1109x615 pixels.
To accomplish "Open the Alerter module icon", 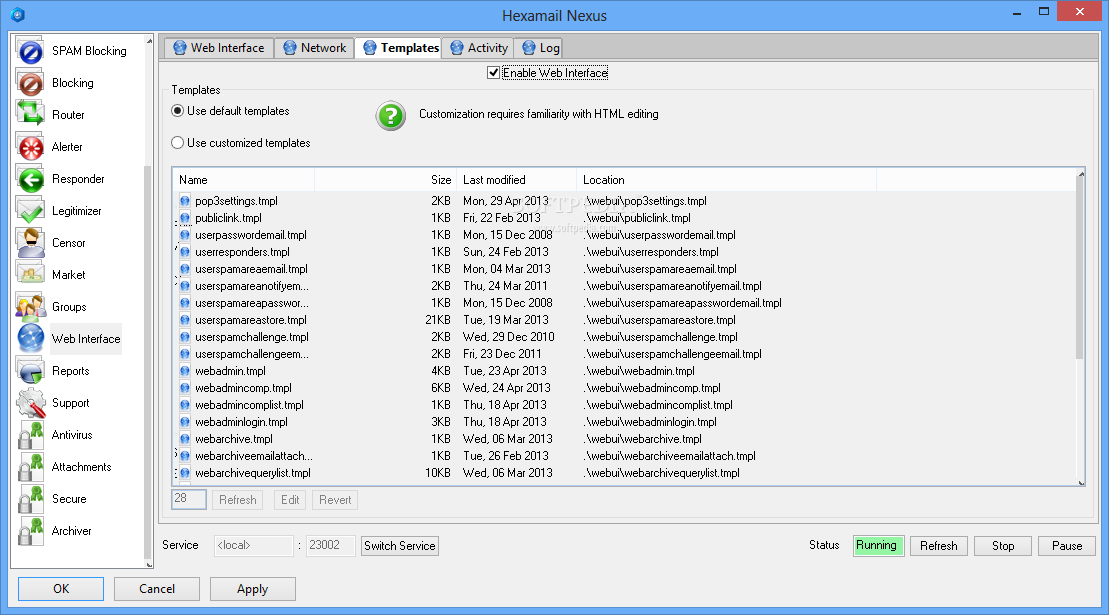I will pyautogui.click(x=30, y=147).
